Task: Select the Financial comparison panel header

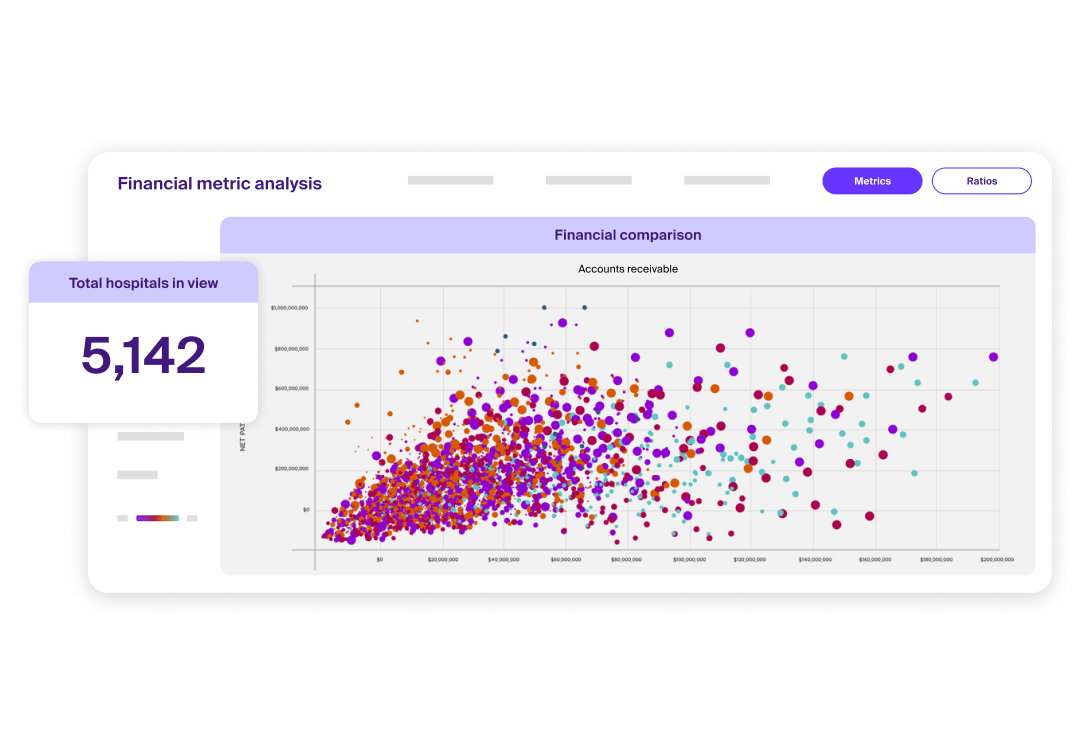Action: (627, 235)
